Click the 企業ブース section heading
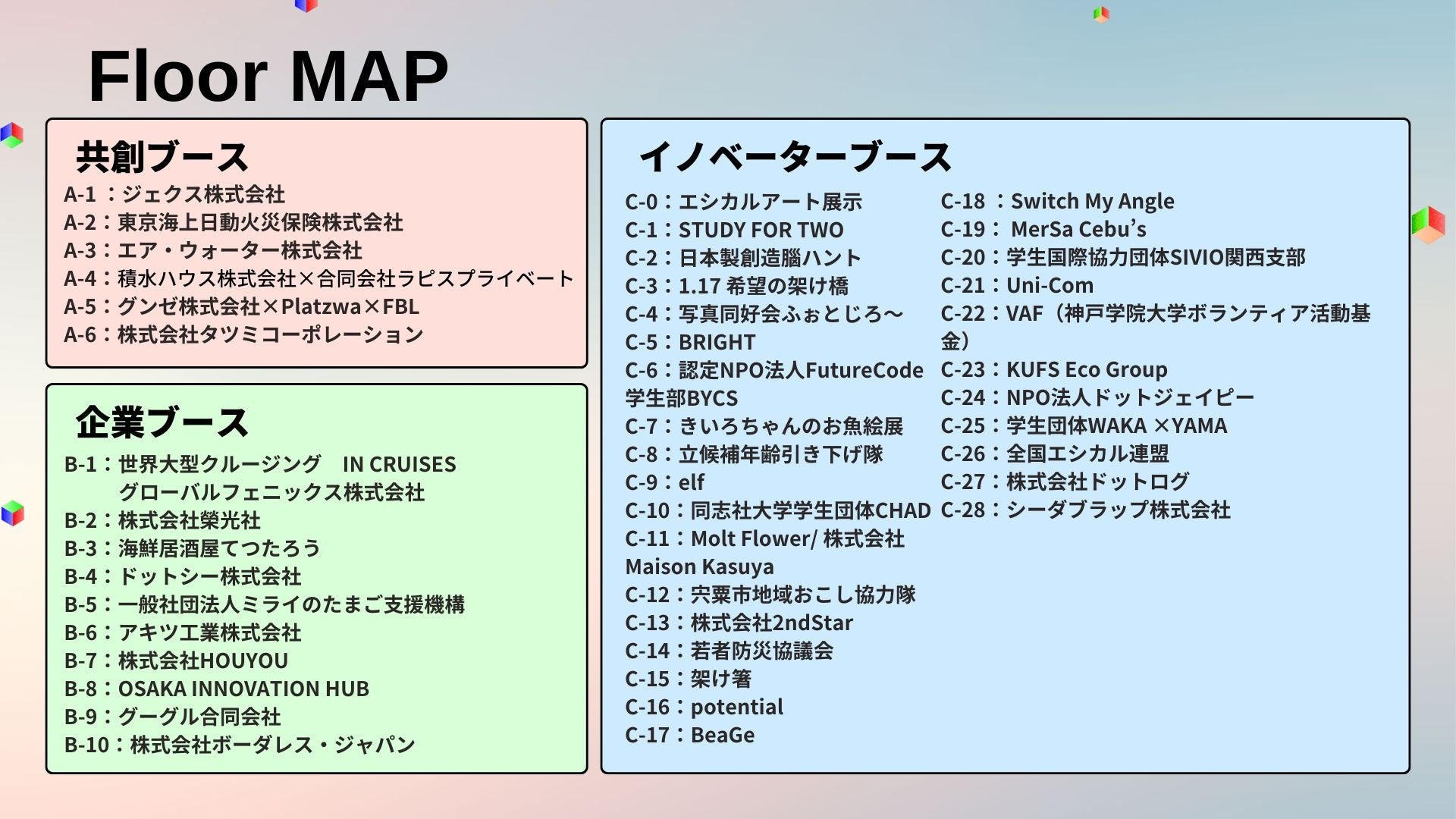 tap(162, 422)
